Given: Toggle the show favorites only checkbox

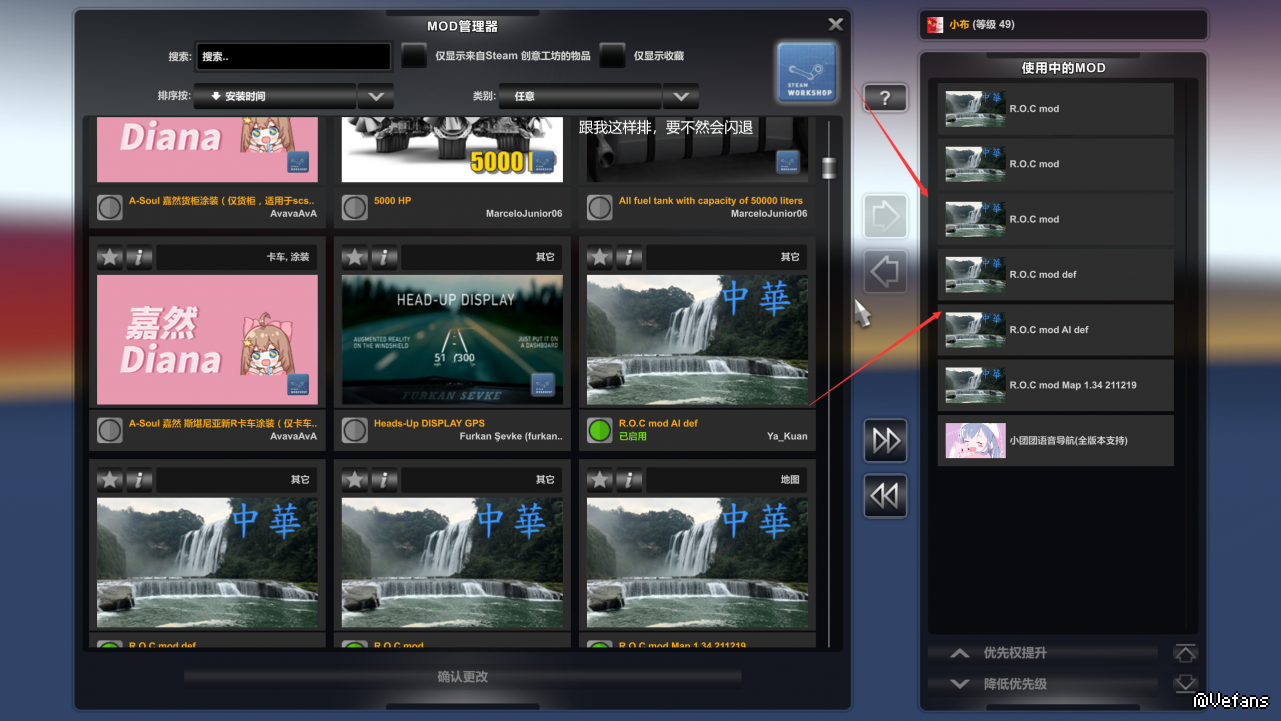Looking at the screenshot, I should click(612, 57).
